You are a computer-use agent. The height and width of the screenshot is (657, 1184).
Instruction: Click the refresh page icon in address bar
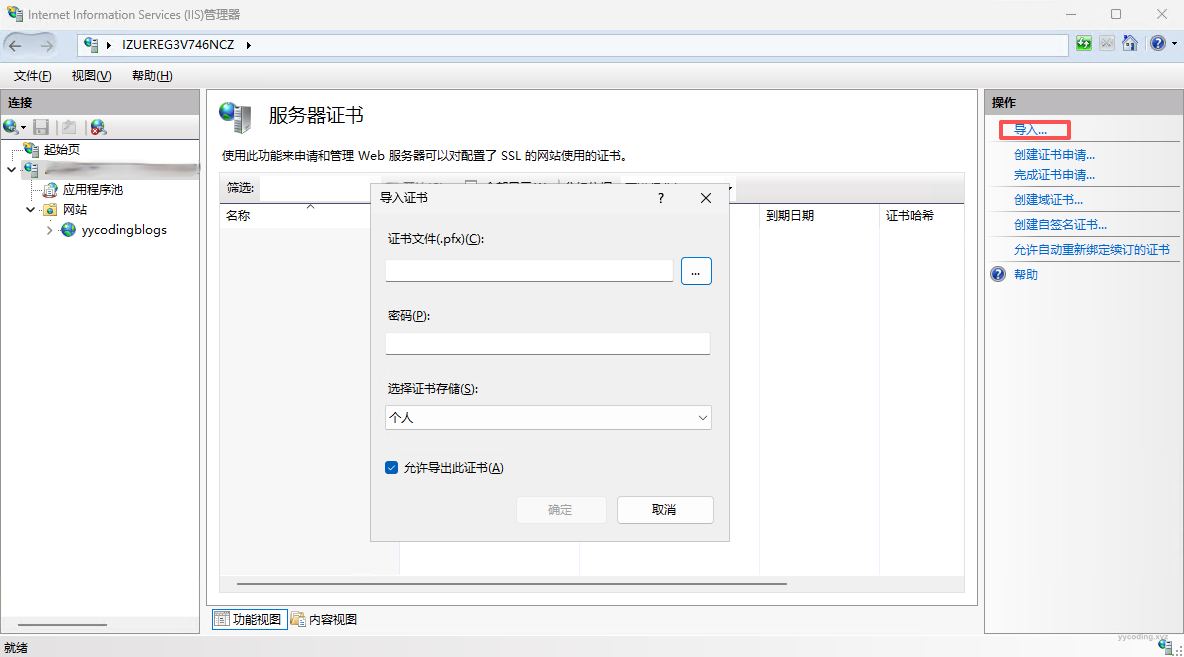click(x=1084, y=44)
